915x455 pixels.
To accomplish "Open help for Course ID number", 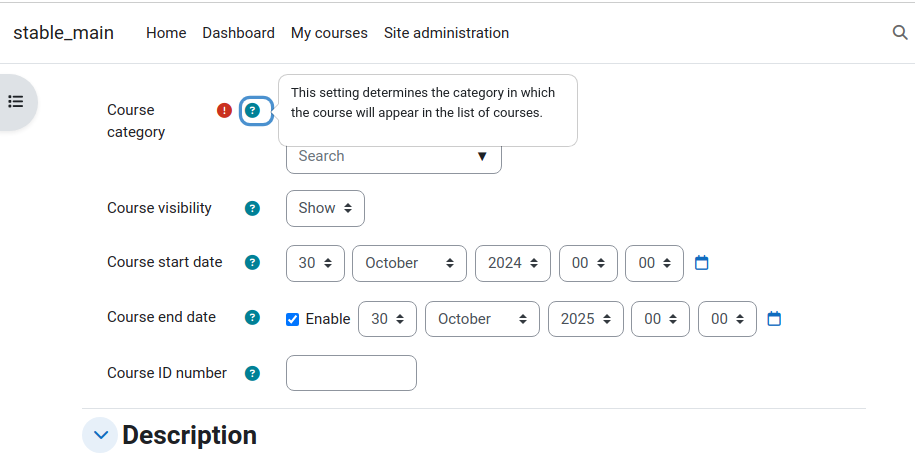I will point(252,373).
